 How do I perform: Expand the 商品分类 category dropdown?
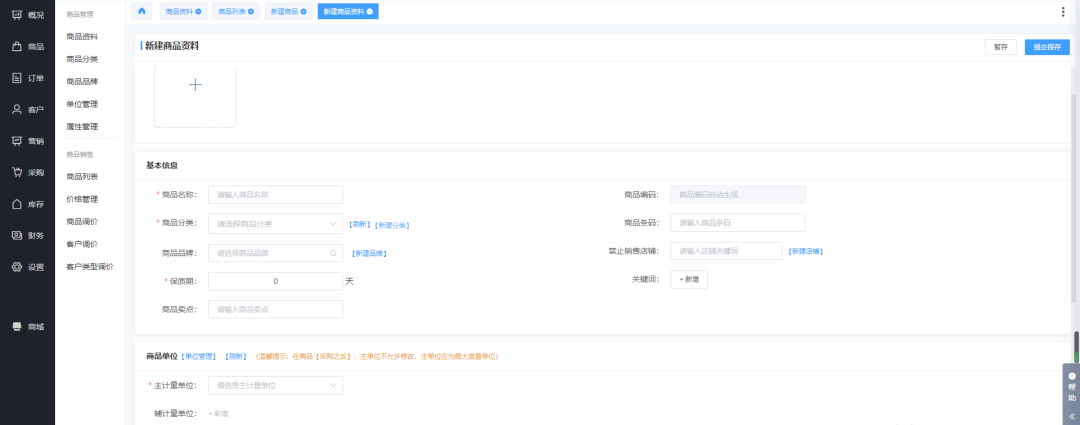pos(275,224)
